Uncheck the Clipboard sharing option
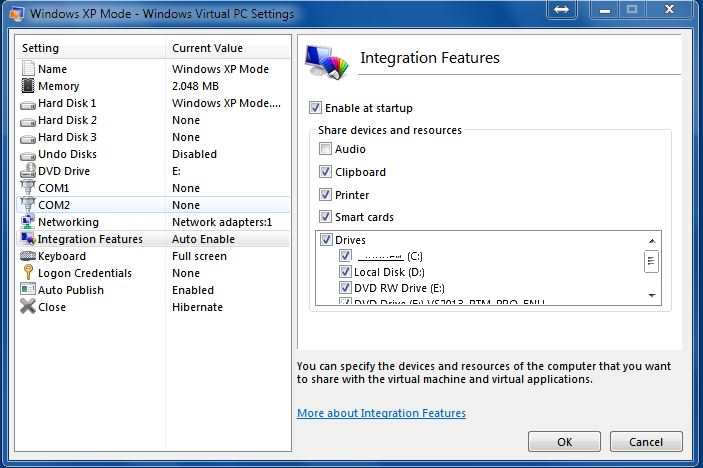Image resolution: width=703 pixels, height=468 pixels. 325,172
